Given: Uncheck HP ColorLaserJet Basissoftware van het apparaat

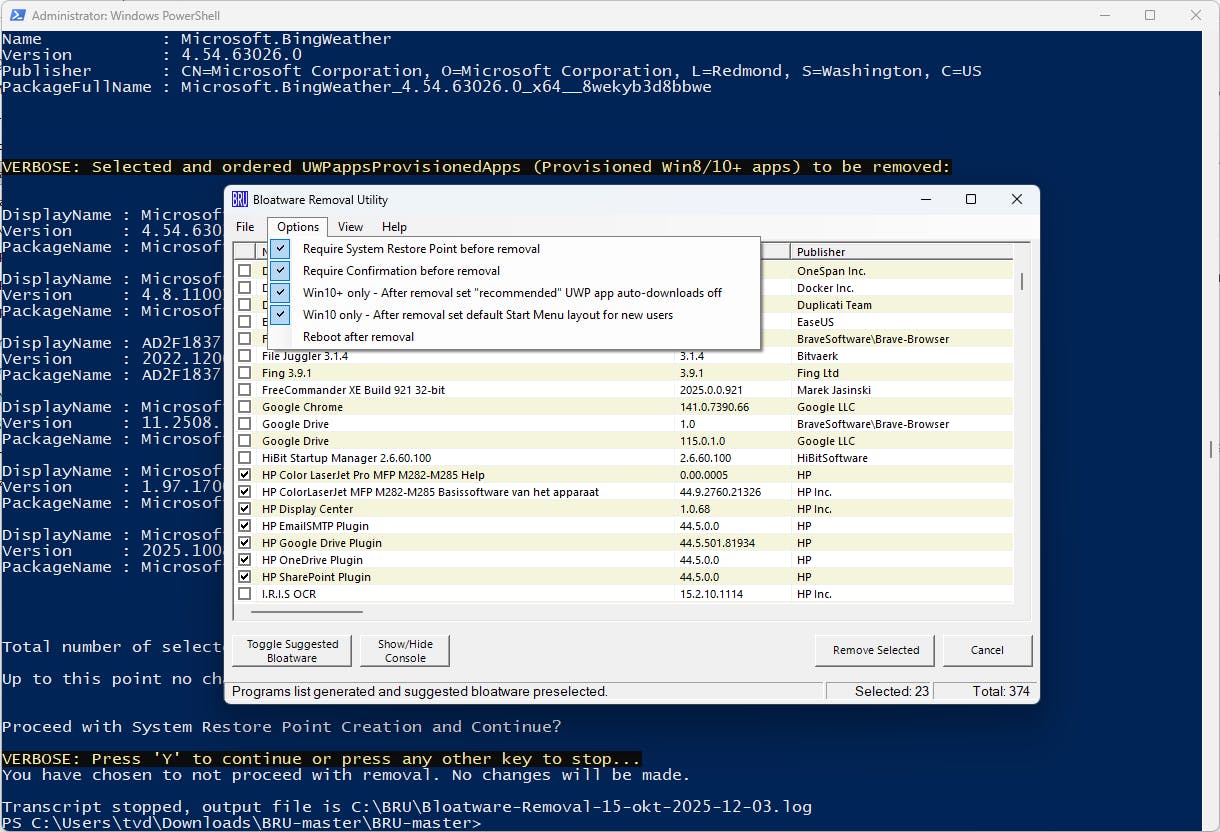Looking at the screenshot, I should pos(245,492).
